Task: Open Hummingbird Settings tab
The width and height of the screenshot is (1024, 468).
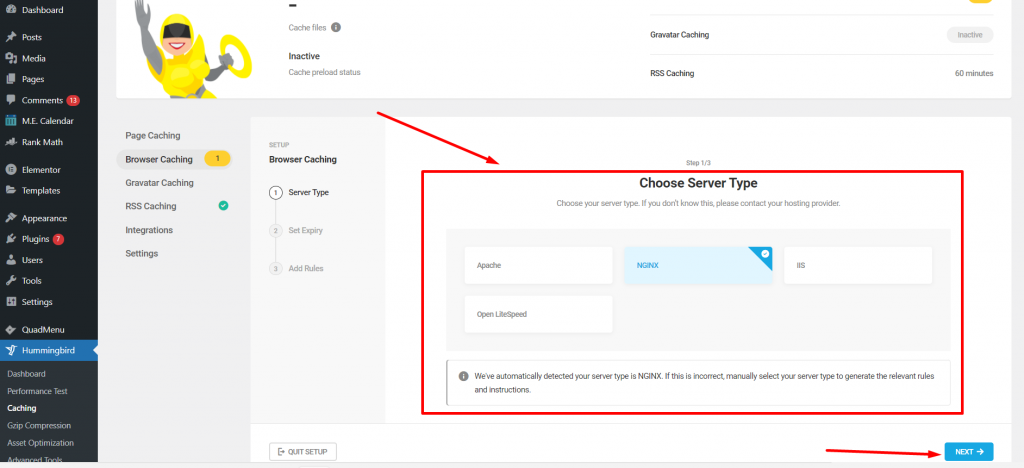Action: pos(142,253)
